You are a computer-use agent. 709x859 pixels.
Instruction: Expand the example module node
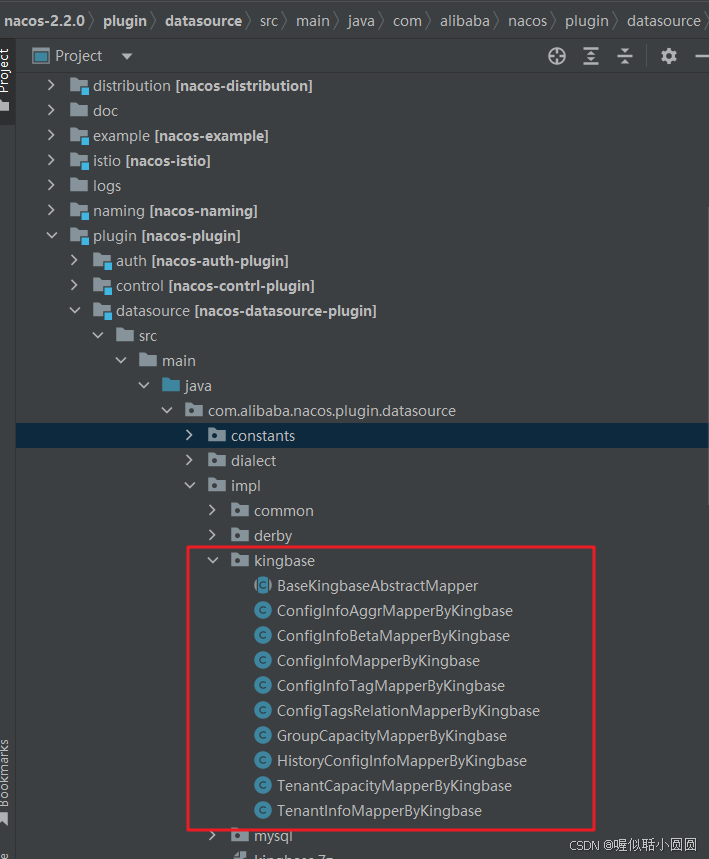[51, 135]
